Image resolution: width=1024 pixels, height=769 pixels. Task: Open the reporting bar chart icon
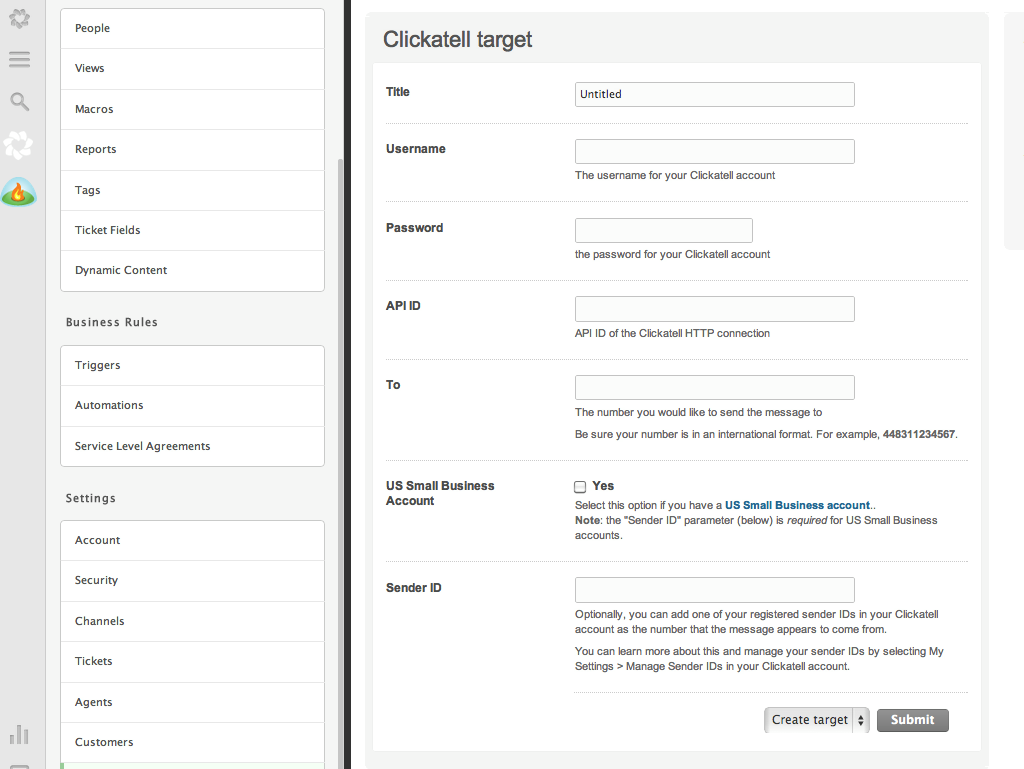pyautogui.click(x=19, y=735)
